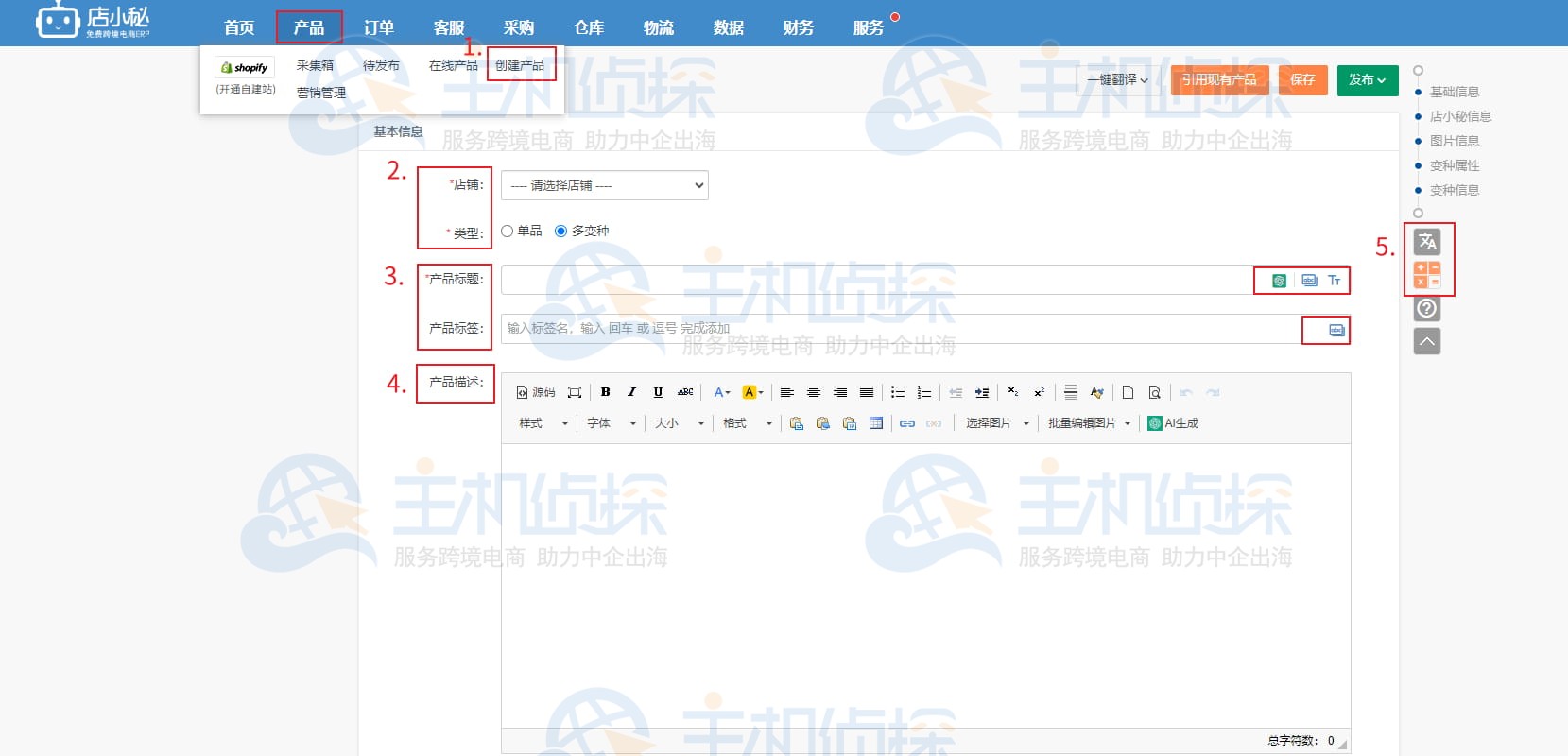Open the 字体 font dropdown
The height and width of the screenshot is (756, 1568).
[x=612, y=423]
